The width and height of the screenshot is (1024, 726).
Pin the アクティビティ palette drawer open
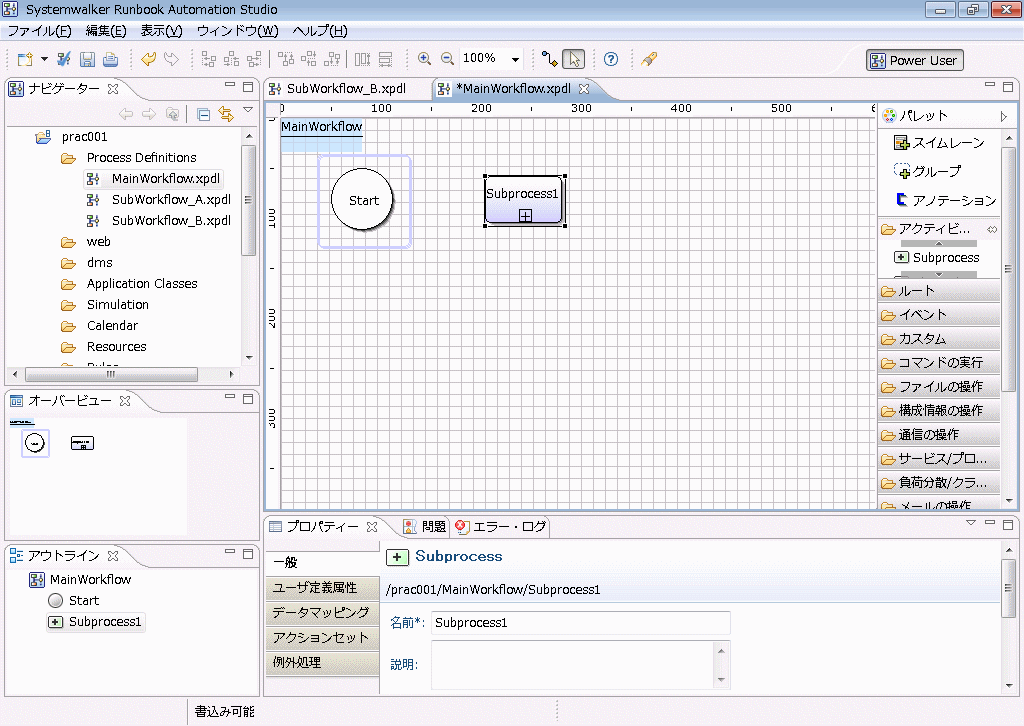pos(992,229)
